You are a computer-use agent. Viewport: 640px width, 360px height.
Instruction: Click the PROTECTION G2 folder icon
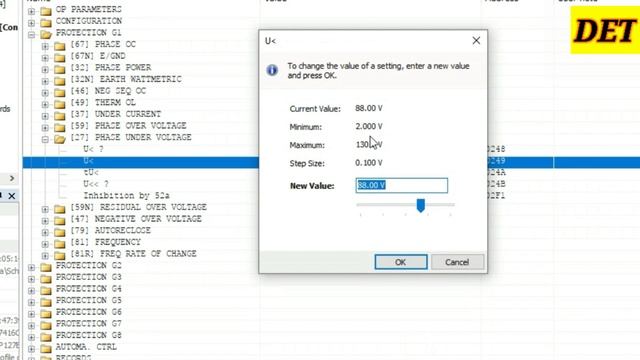tap(46, 267)
